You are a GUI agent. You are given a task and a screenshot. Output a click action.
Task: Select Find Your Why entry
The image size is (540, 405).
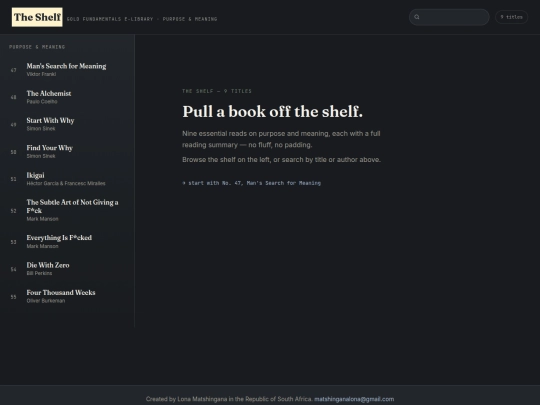67,152
